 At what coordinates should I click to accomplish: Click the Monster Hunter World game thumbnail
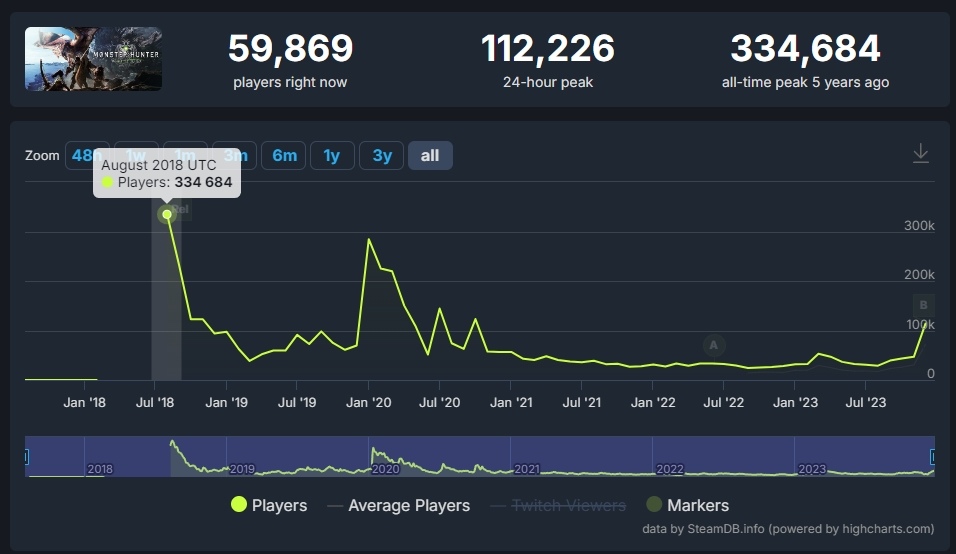93,59
